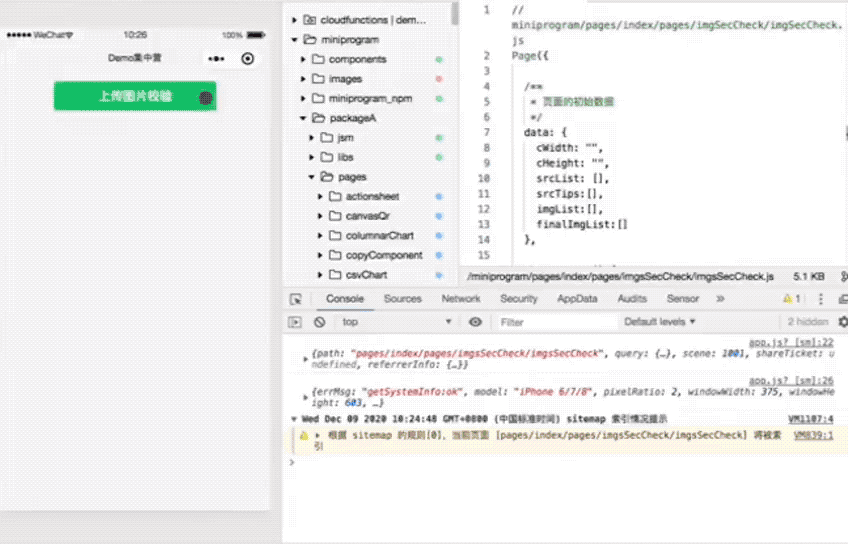848x544 pixels.
Task: Switch to the Sensor tab
Action: [x=683, y=298]
